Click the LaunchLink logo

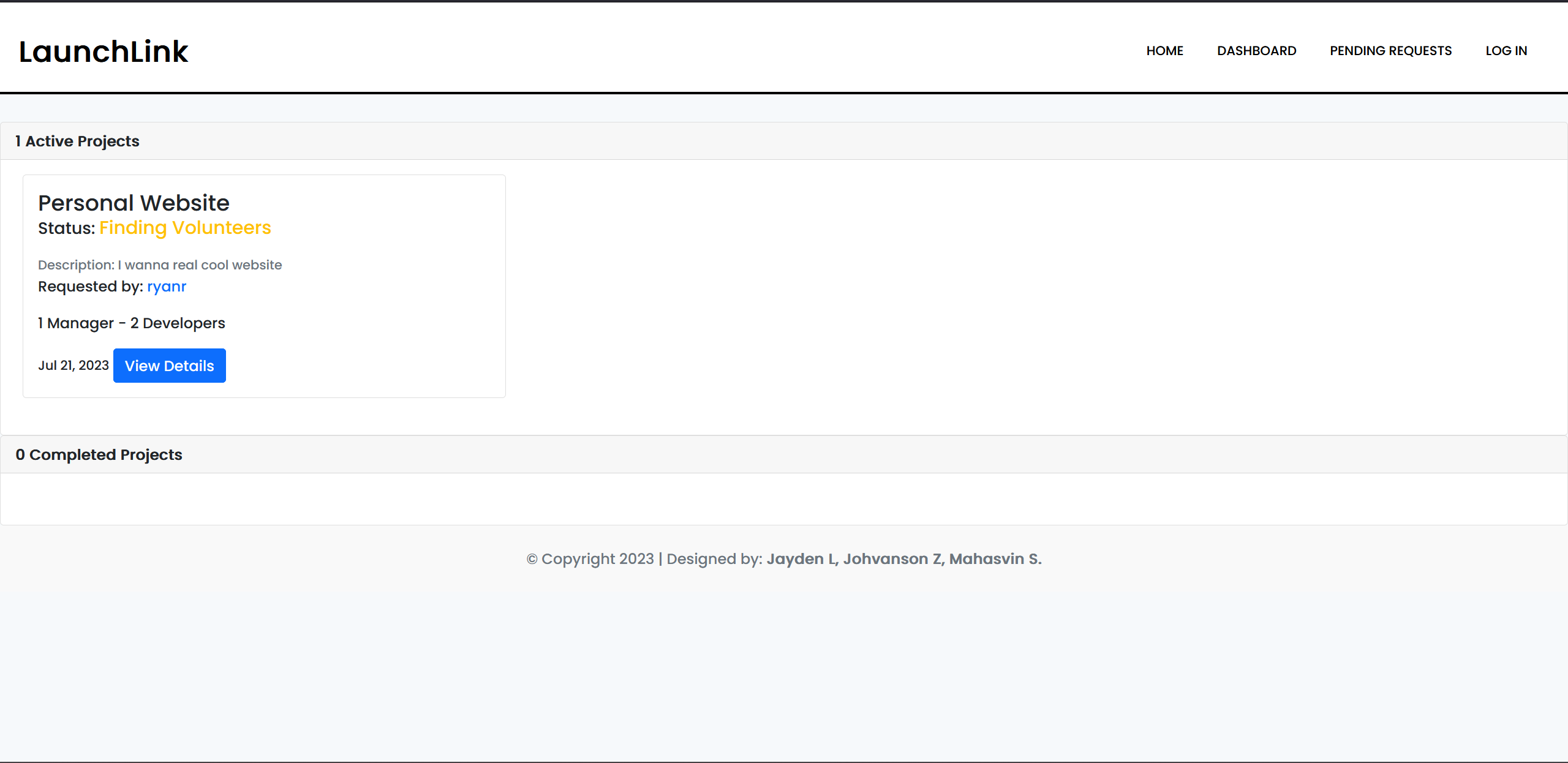(104, 51)
